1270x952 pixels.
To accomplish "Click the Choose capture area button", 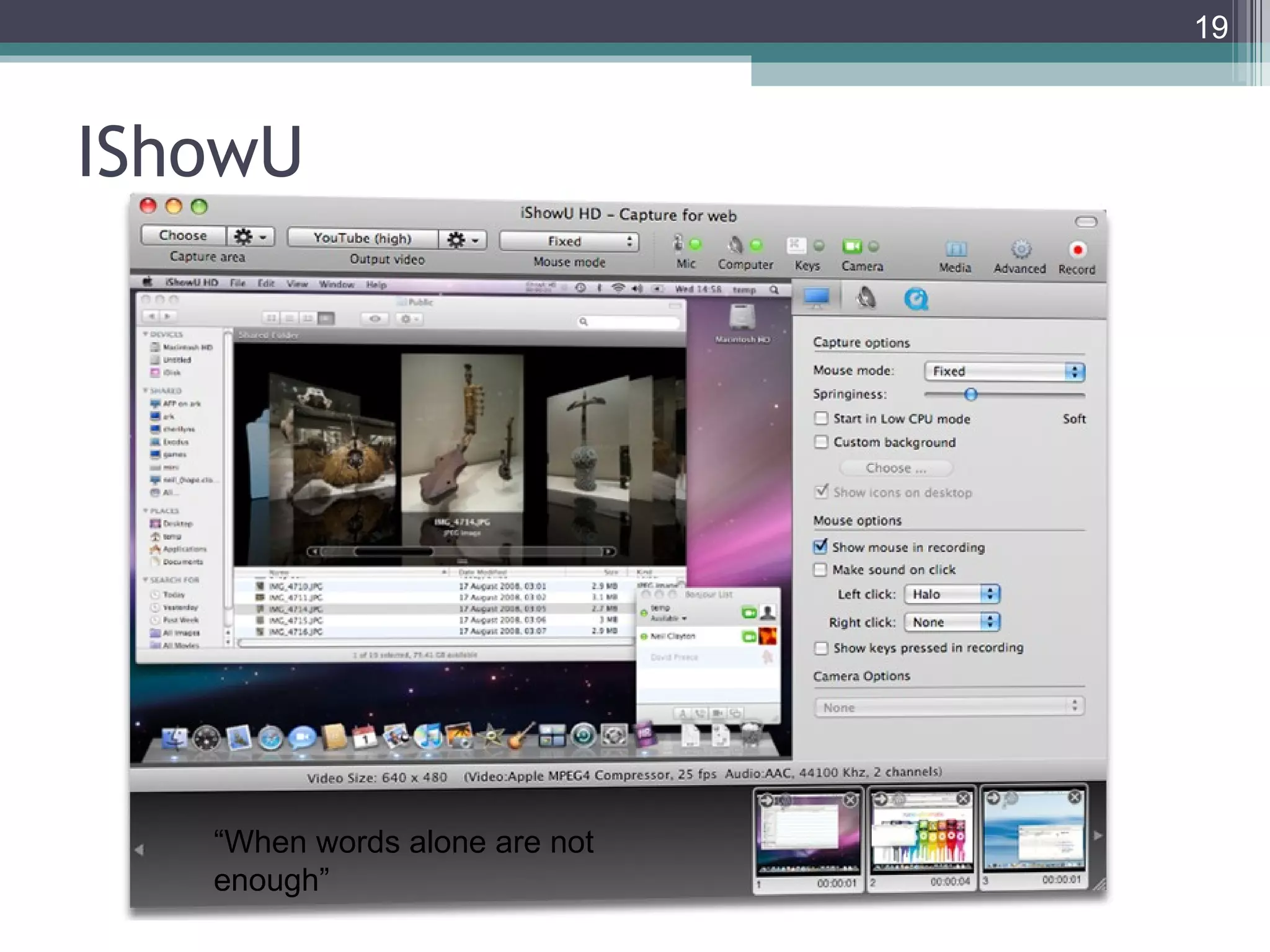I will [x=184, y=236].
